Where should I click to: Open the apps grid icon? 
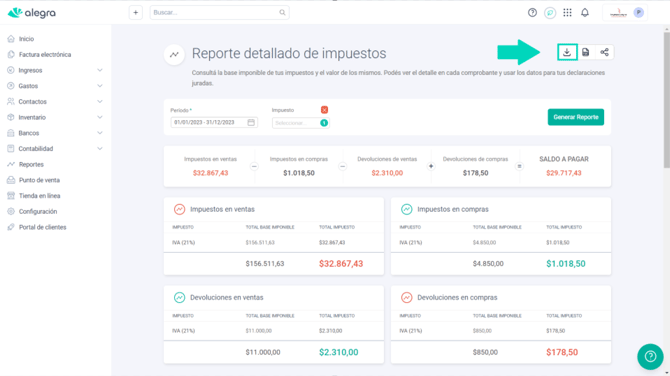(x=567, y=12)
